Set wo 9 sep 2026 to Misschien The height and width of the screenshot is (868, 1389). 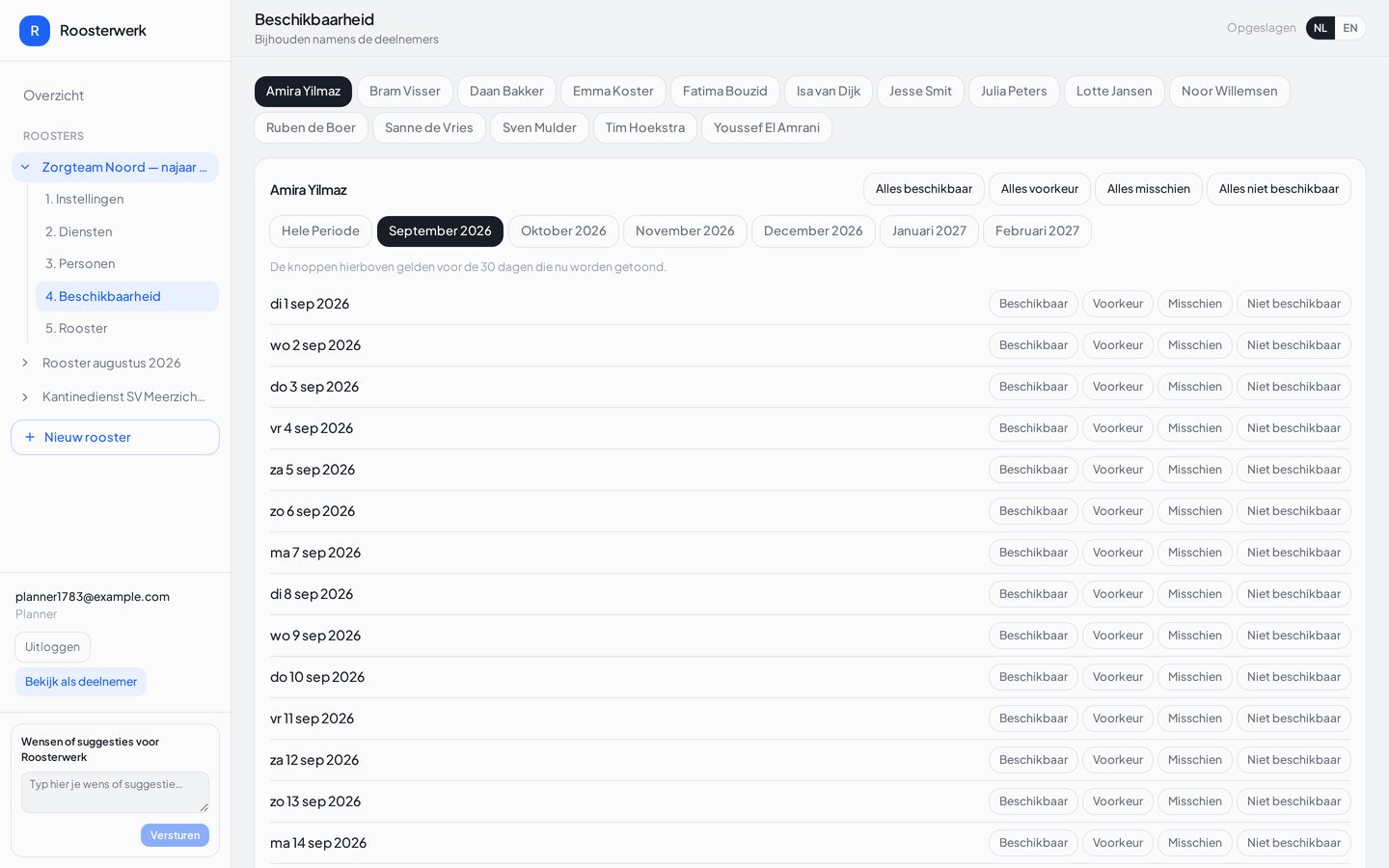(x=1195, y=636)
